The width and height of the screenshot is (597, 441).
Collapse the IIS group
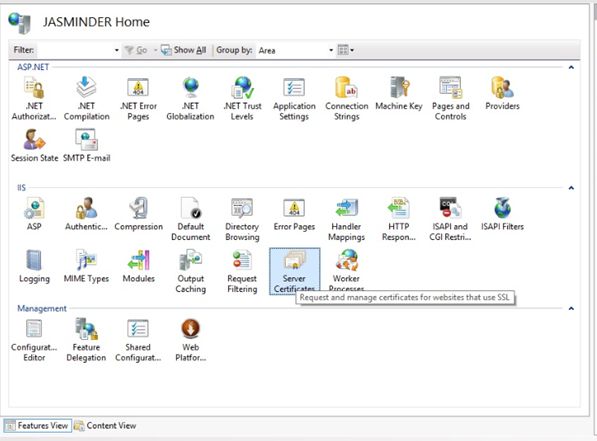[571, 188]
